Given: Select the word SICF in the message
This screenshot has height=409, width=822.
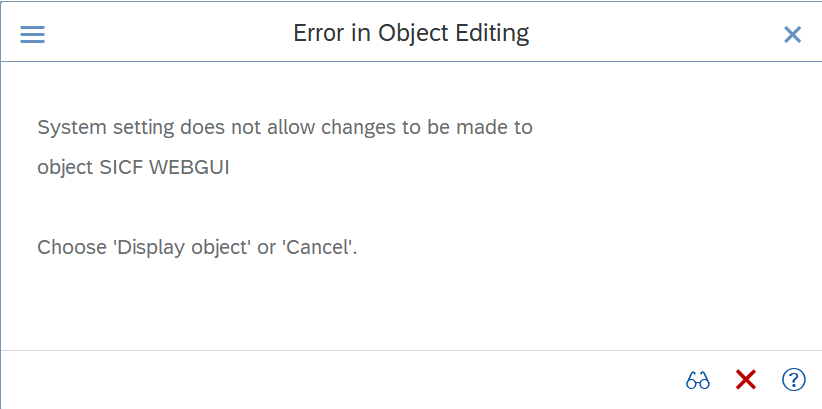Looking at the screenshot, I should [121, 167].
